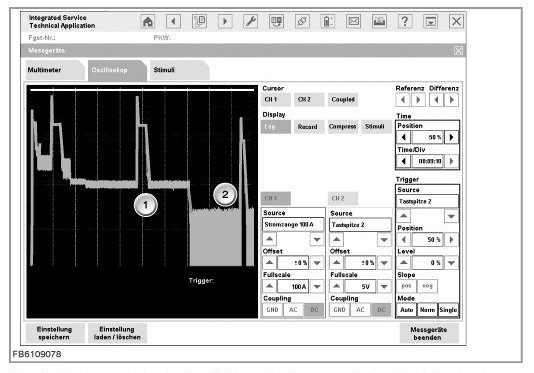Click Einstellung speichern button

[x=54, y=333]
